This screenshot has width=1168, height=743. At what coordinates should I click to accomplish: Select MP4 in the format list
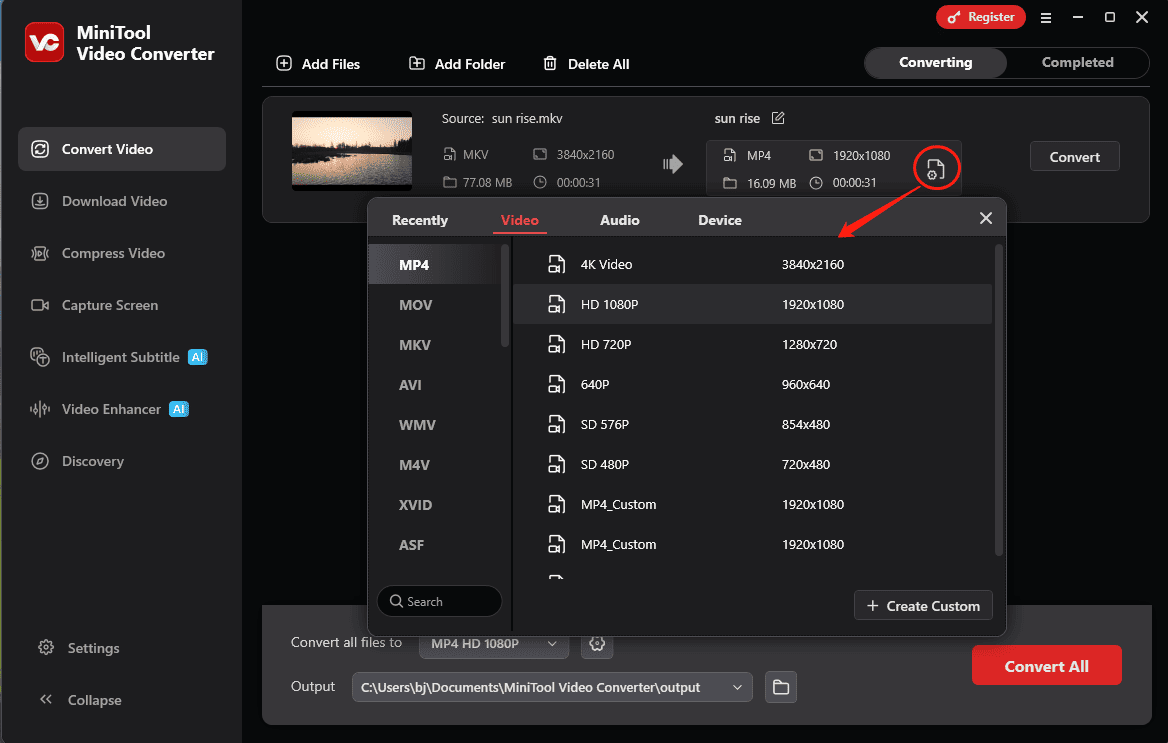pos(434,265)
